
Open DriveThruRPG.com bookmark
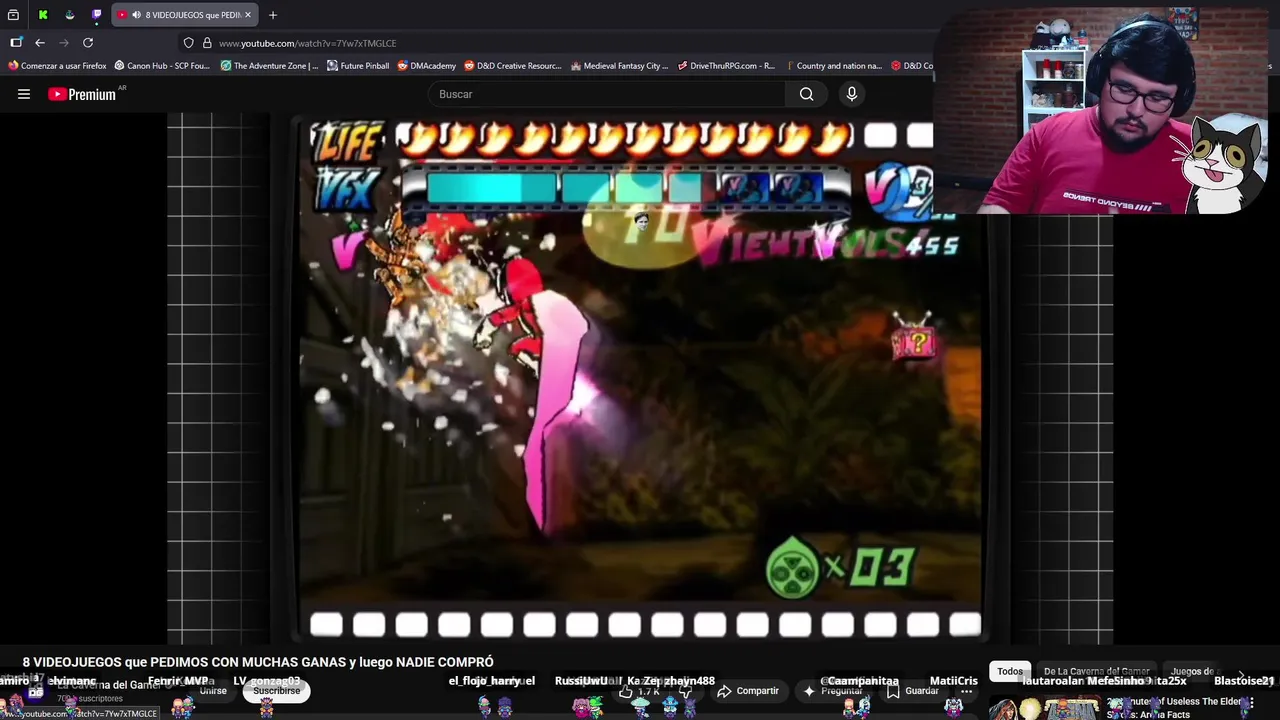(726, 66)
